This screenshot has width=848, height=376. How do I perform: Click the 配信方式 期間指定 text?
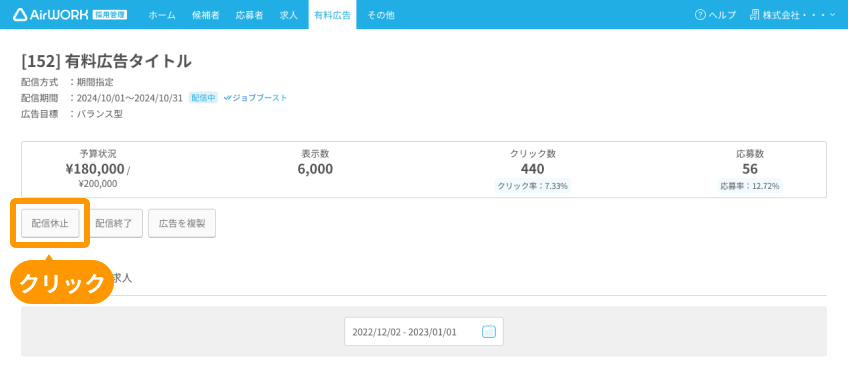(x=68, y=83)
